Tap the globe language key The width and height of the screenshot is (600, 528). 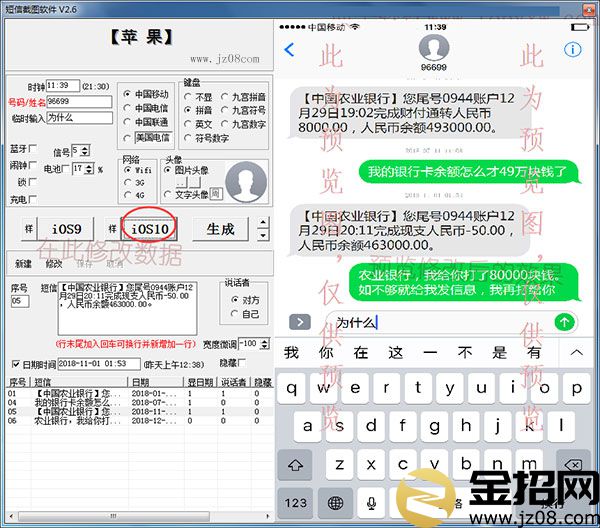[335, 503]
